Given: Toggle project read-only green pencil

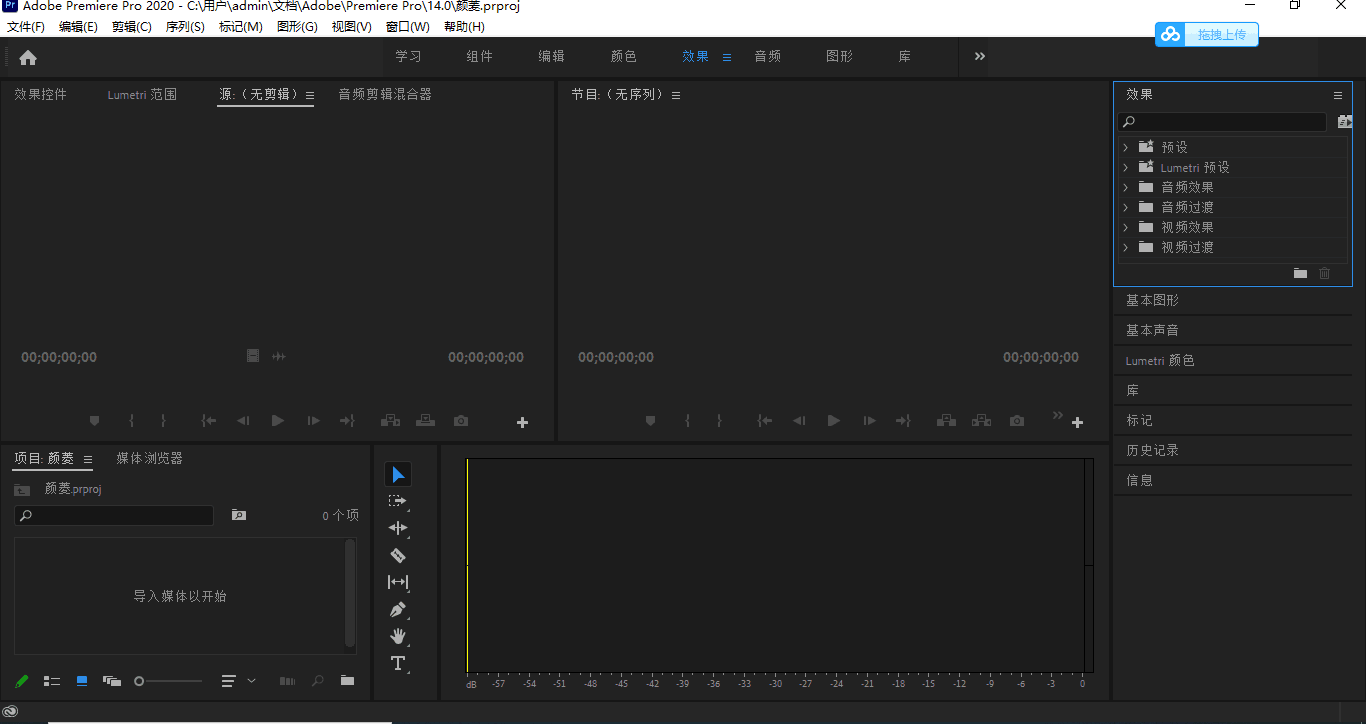Looking at the screenshot, I should coord(22,681).
